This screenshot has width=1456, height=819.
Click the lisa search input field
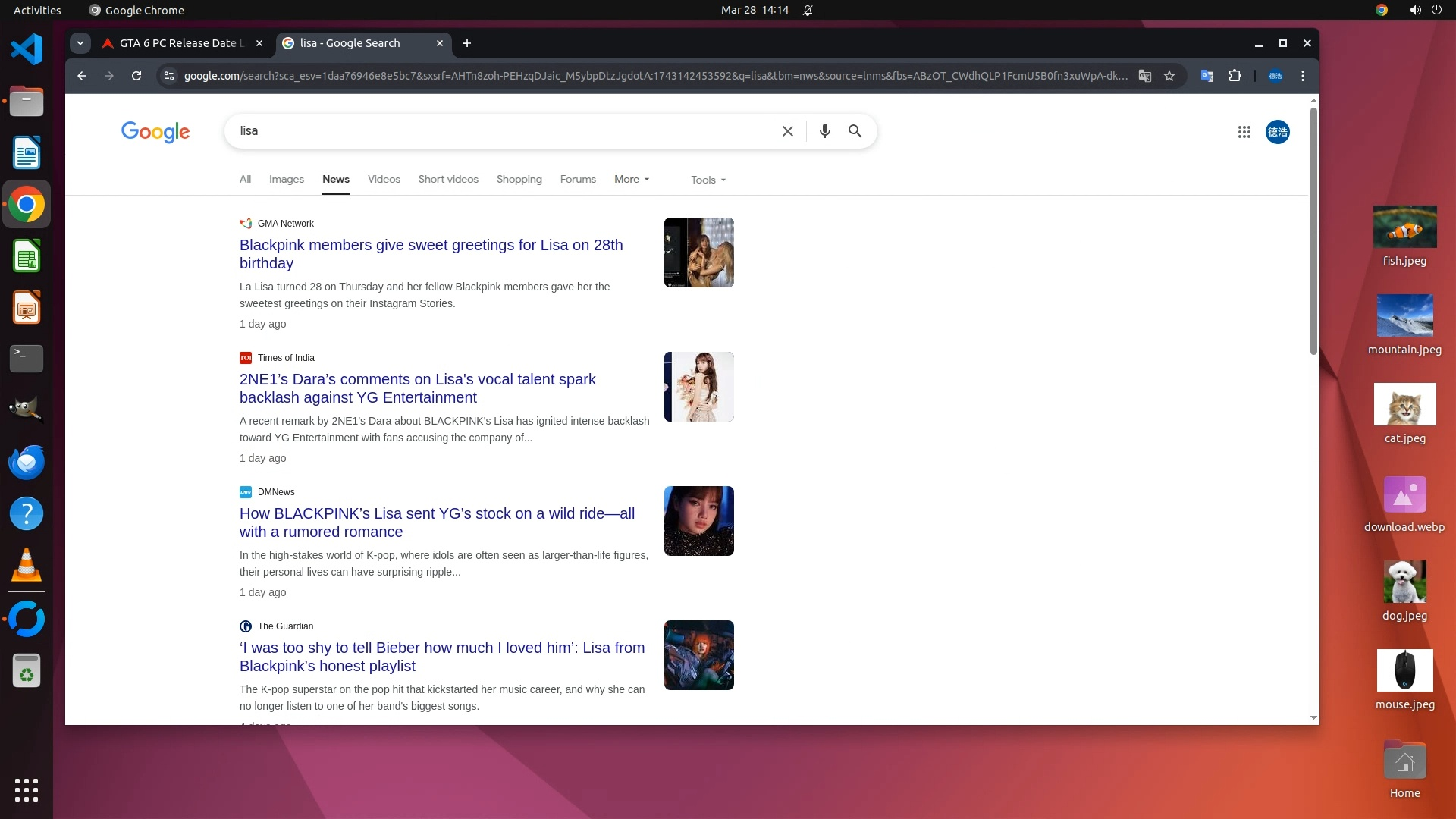[500, 131]
